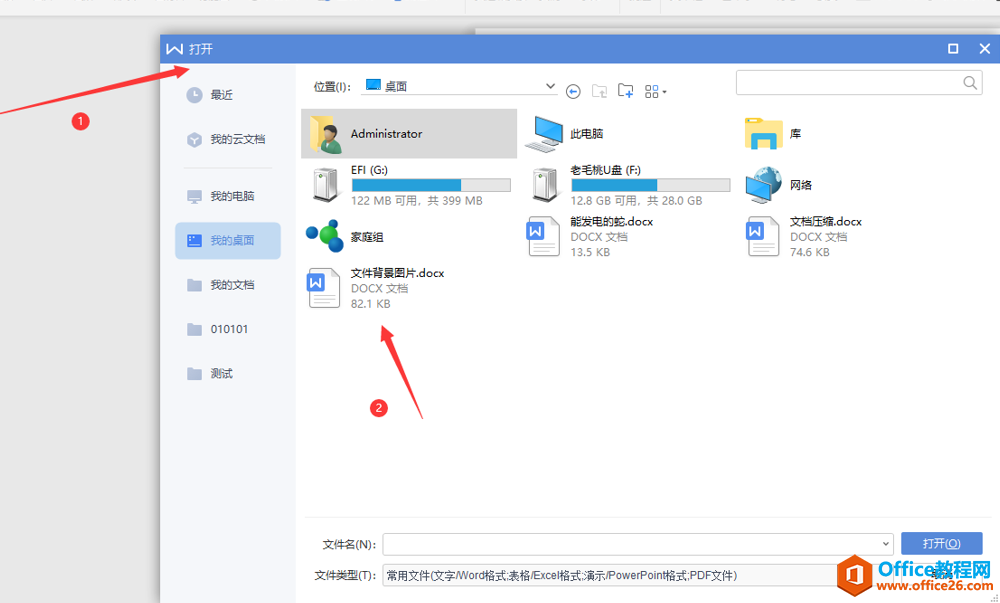Select 此电脑 computer icon
Viewport: 1000px width, 603px height.
point(565,134)
